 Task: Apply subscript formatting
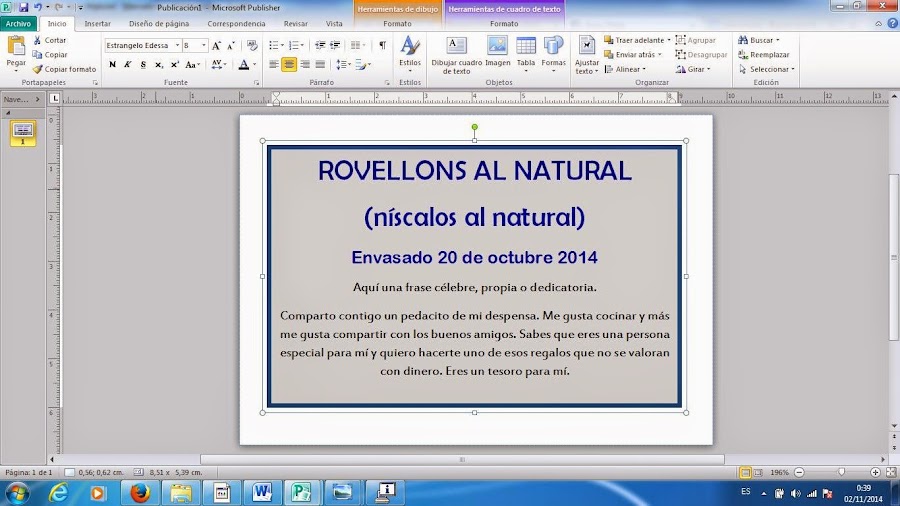point(159,65)
